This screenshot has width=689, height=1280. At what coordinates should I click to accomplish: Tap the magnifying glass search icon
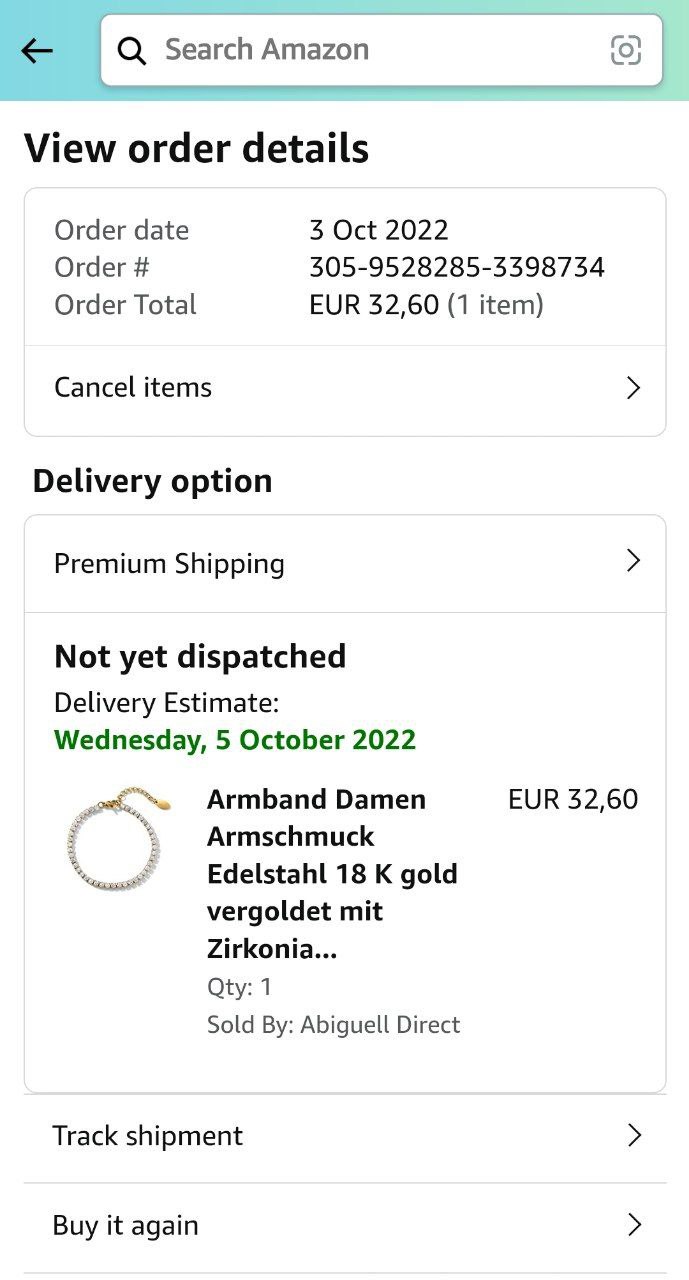pyautogui.click(x=132, y=50)
